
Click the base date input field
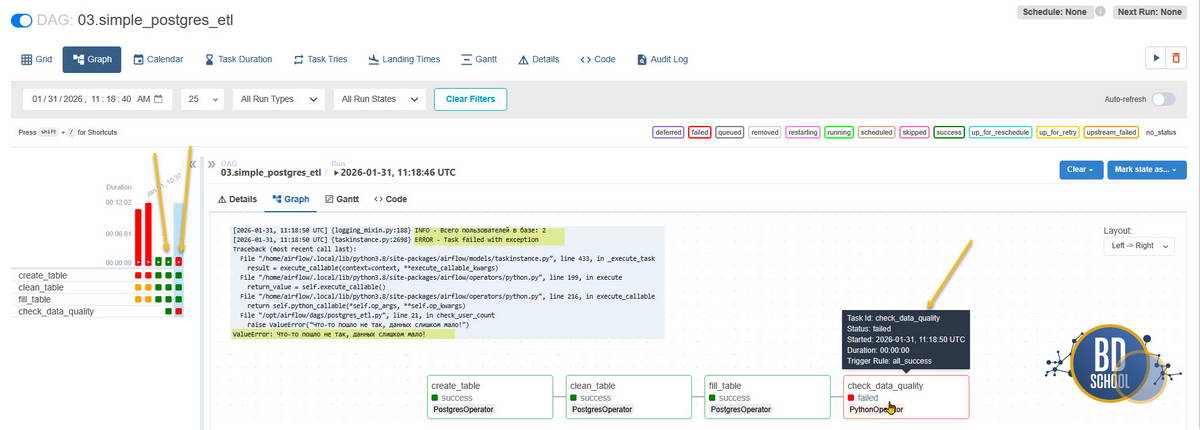click(98, 99)
